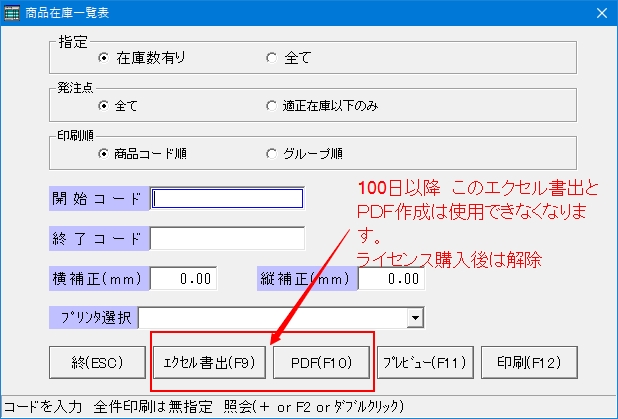Choose 商品コード順 print order
618x419 pixels.
point(104,153)
